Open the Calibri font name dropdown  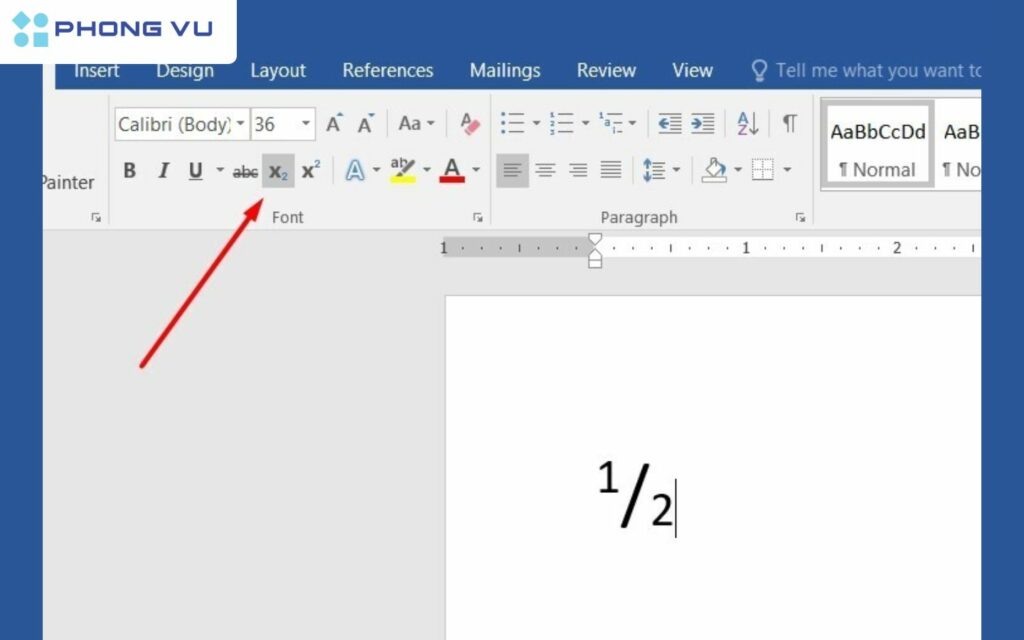pyautogui.click(x=239, y=124)
